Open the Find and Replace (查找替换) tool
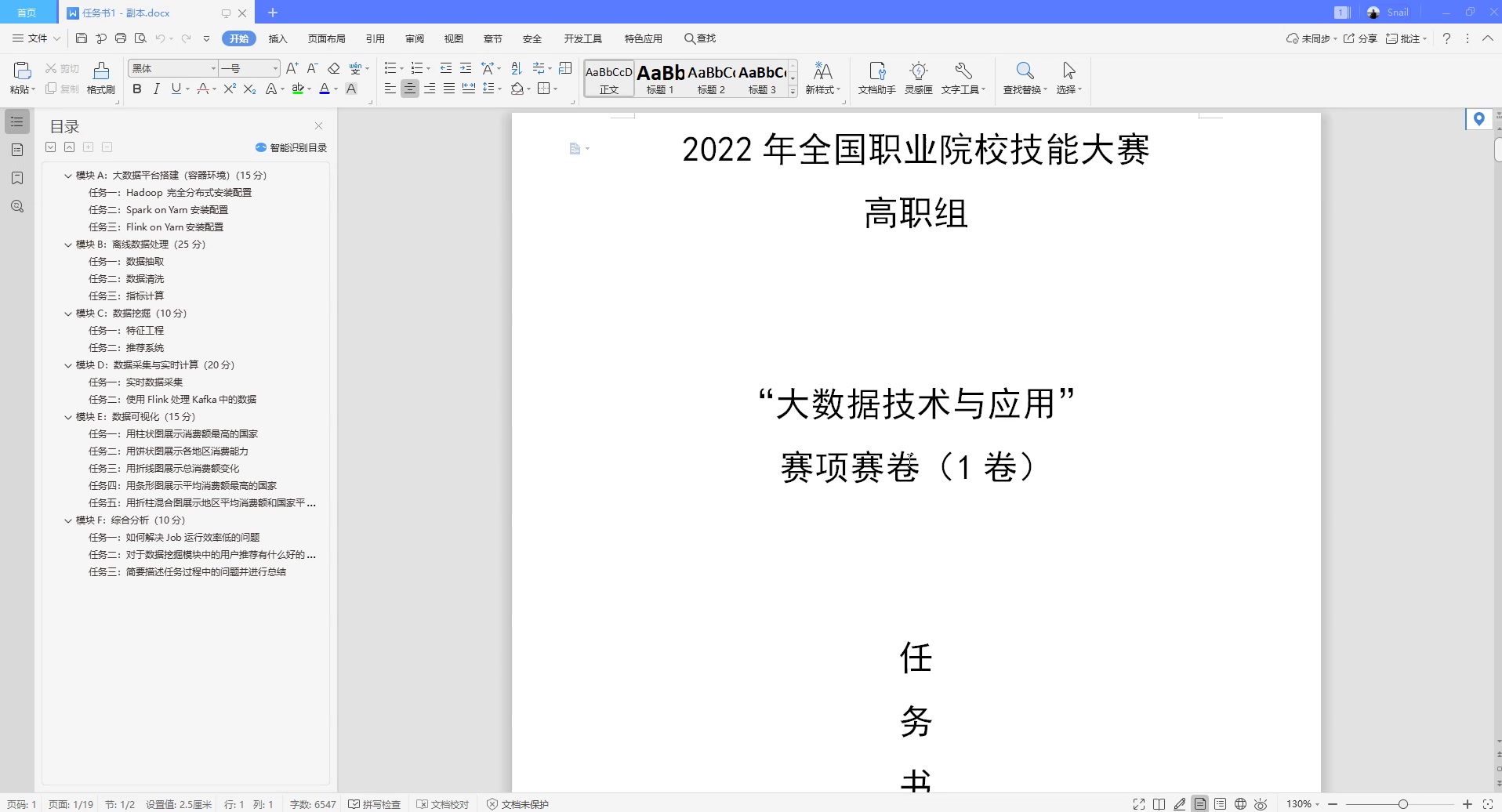 click(x=1025, y=78)
